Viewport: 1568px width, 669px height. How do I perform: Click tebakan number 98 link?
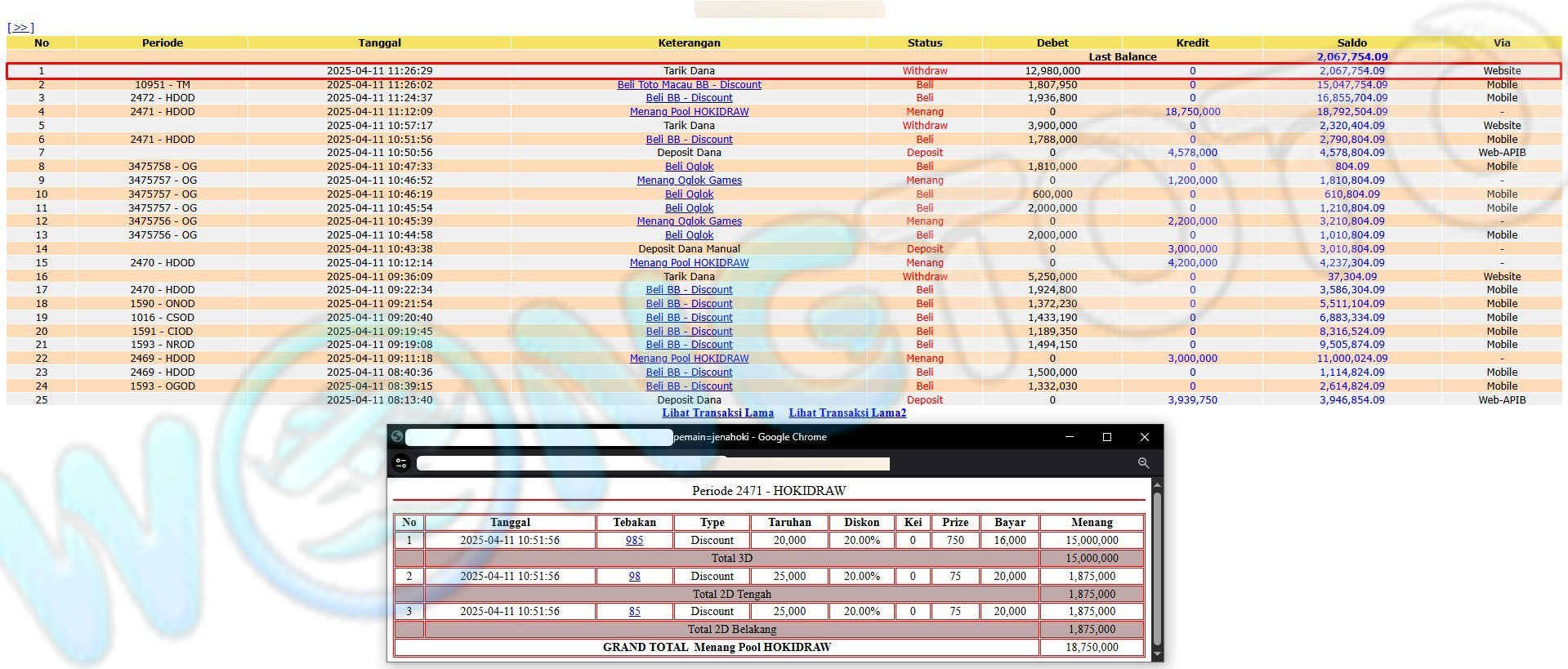pyautogui.click(x=634, y=577)
